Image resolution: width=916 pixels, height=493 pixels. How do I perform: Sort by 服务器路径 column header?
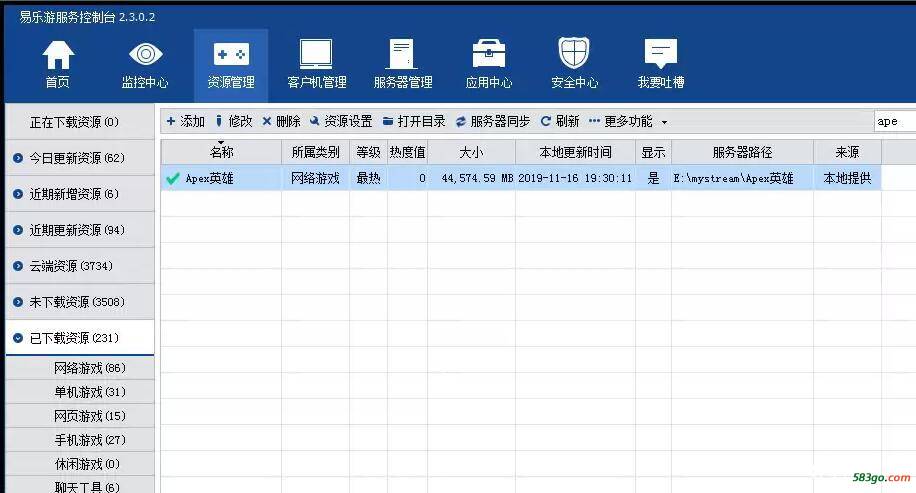click(742, 152)
